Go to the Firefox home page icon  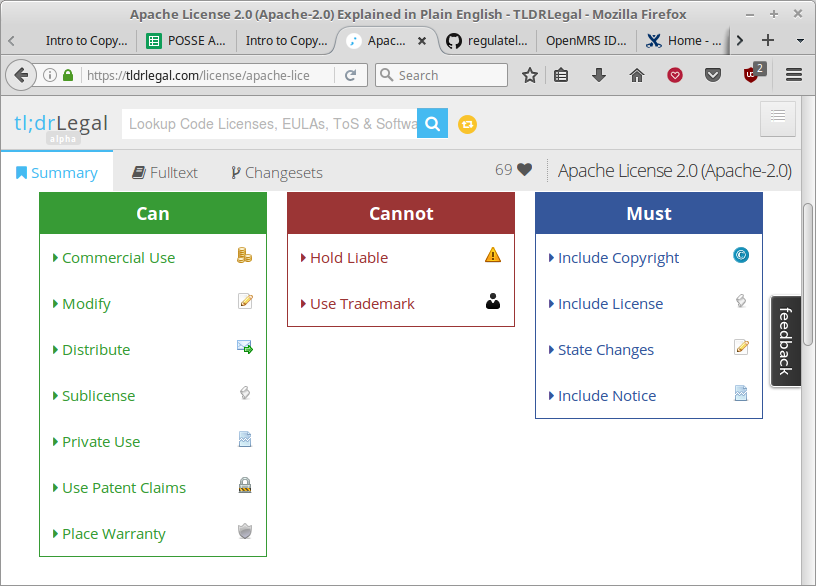(x=637, y=75)
